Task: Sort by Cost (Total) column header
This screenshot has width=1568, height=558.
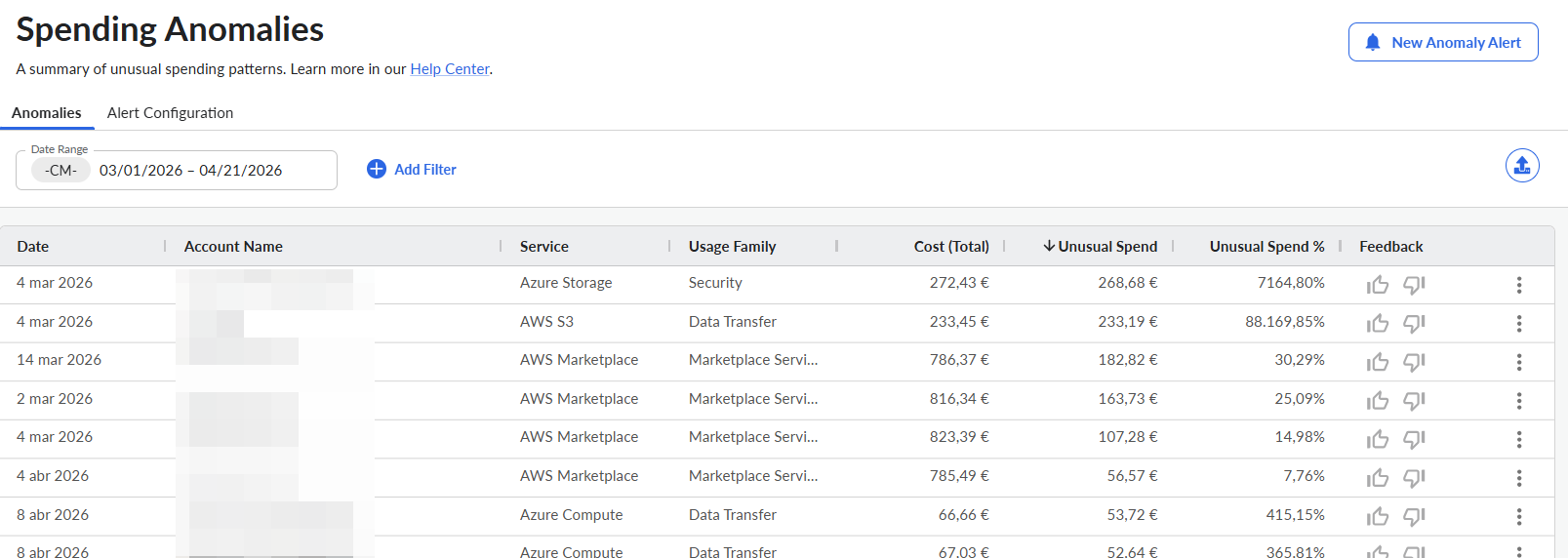Action: pos(951,247)
